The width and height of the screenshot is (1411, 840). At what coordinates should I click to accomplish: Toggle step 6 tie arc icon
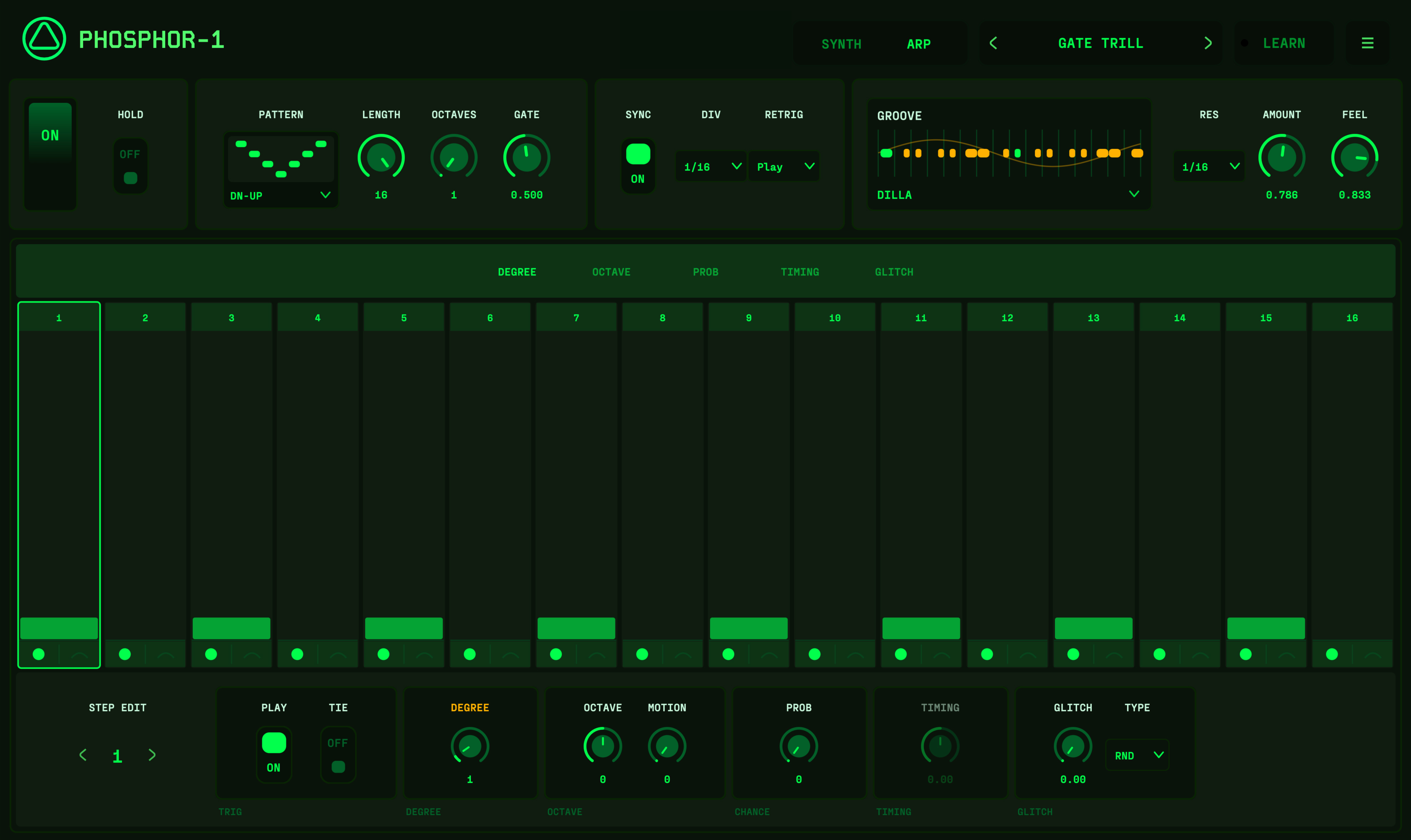point(511,655)
